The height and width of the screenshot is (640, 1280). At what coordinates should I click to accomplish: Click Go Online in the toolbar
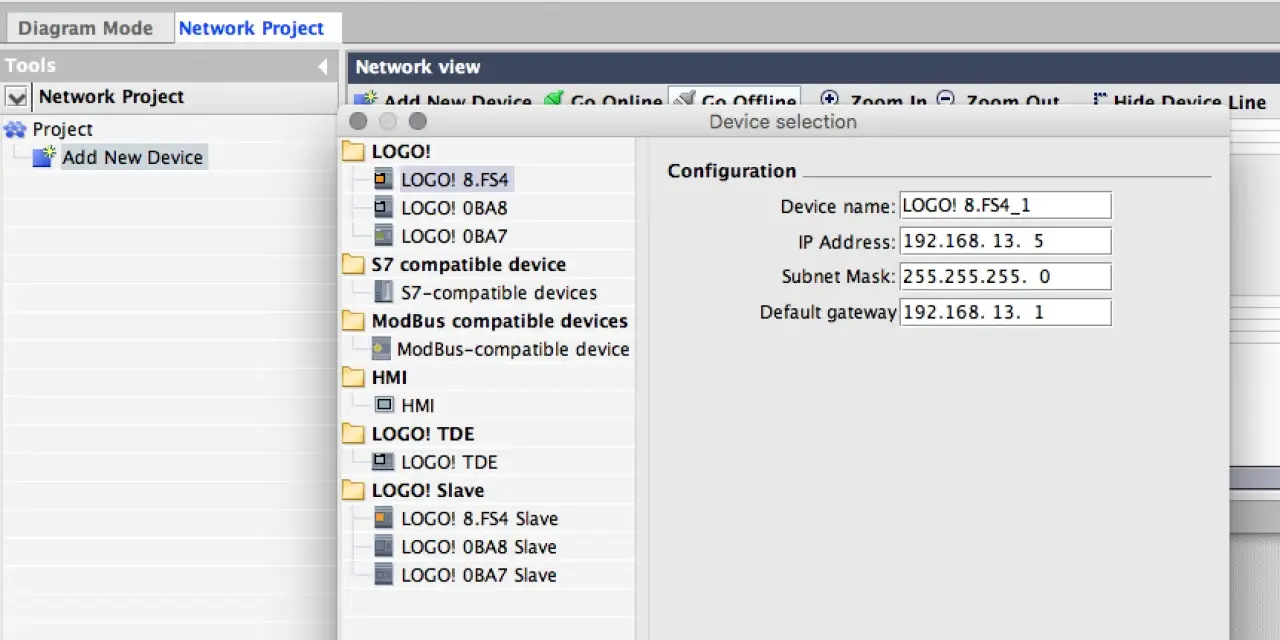604,102
